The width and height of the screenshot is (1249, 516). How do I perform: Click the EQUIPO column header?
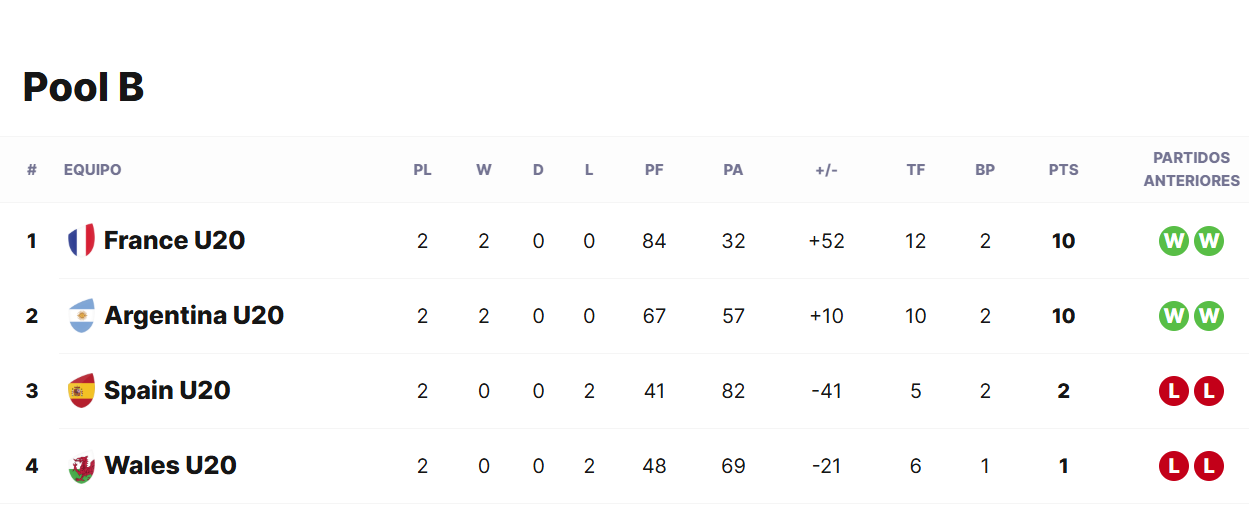(92, 170)
